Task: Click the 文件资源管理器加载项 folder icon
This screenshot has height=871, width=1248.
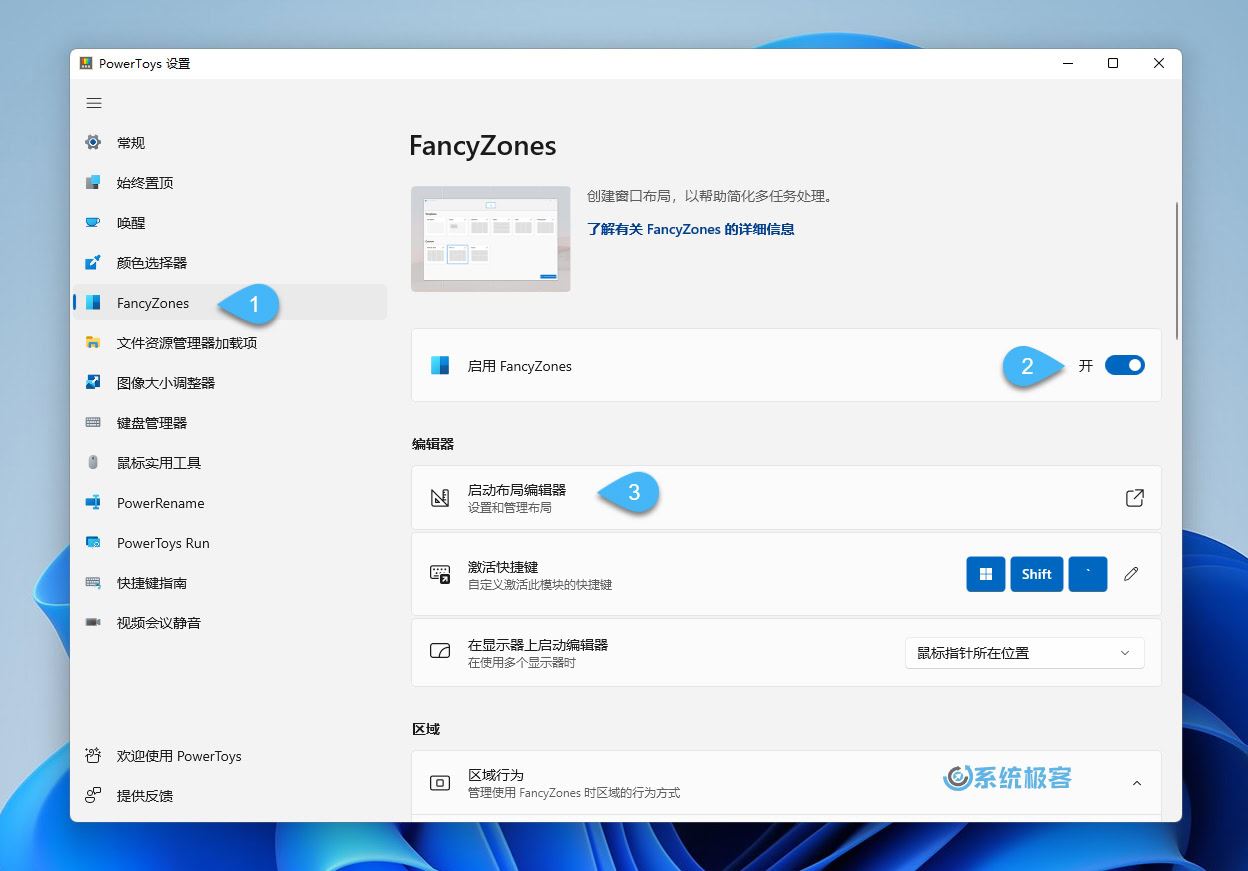Action: (93, 343)
